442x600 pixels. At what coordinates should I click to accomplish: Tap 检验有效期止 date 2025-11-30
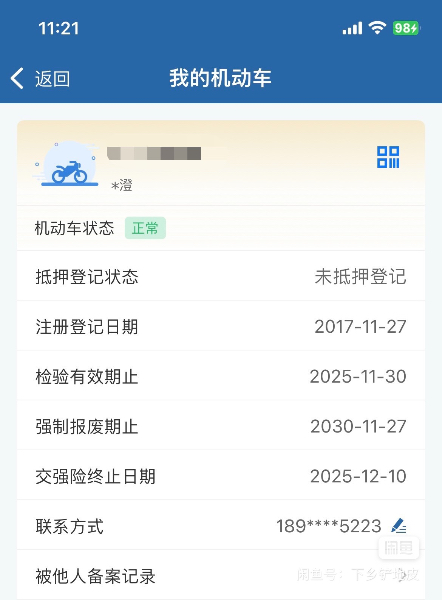click(358, 377)
